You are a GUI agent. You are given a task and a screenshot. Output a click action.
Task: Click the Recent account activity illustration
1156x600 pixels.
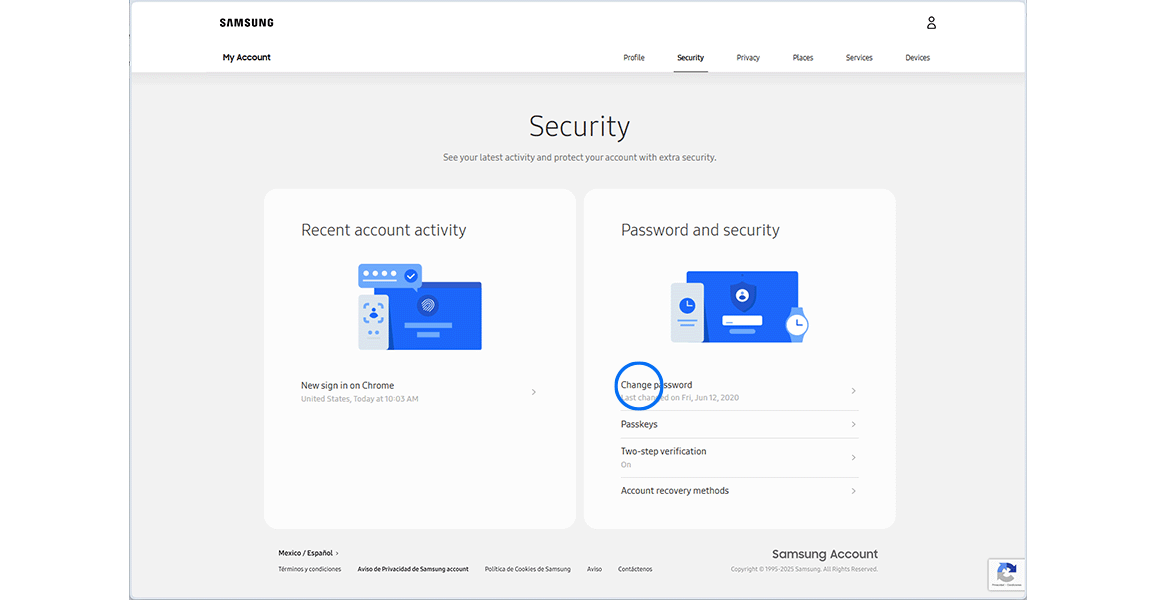point(419,307)
